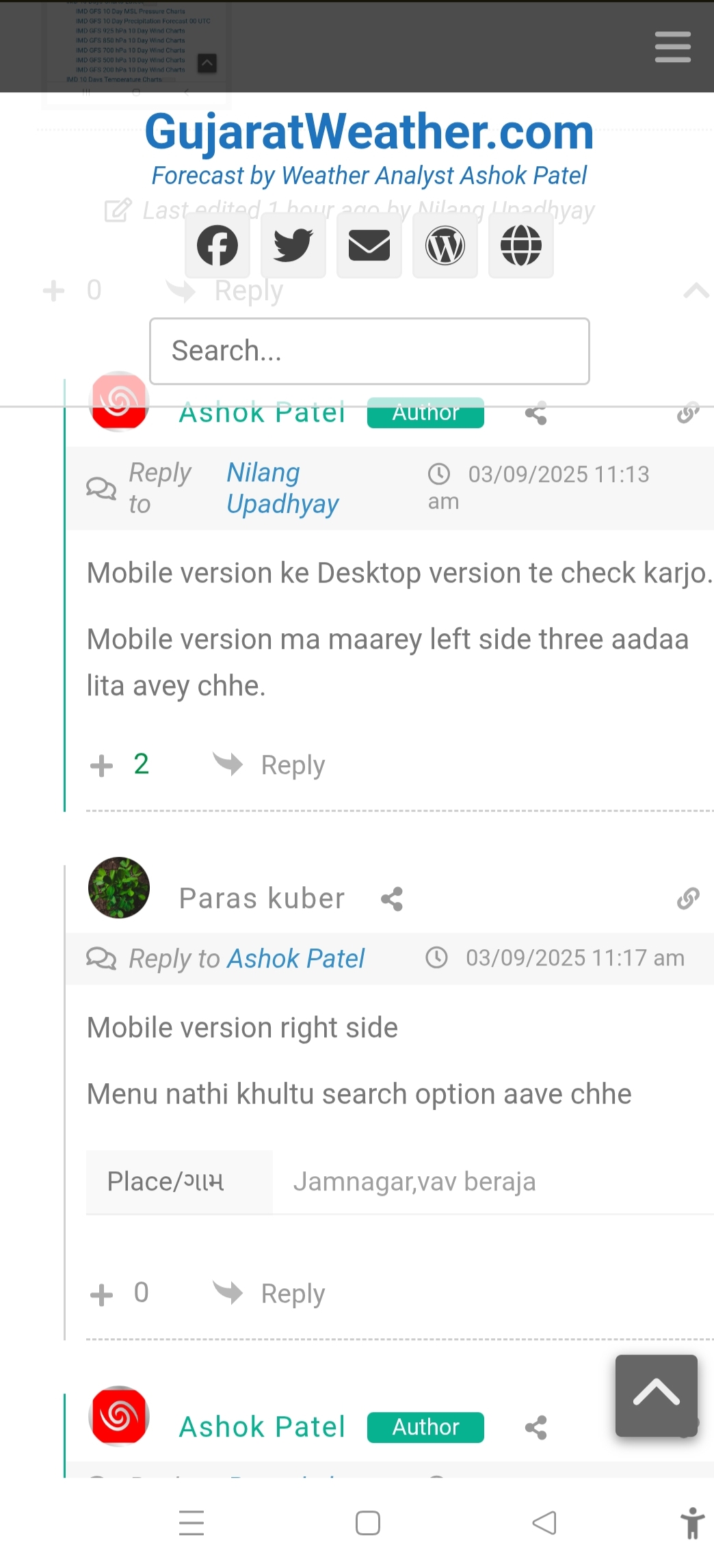Upvote Ashok Patel's comment with 2 votes
714x1568 pixels.
click(x=101, y=765)
